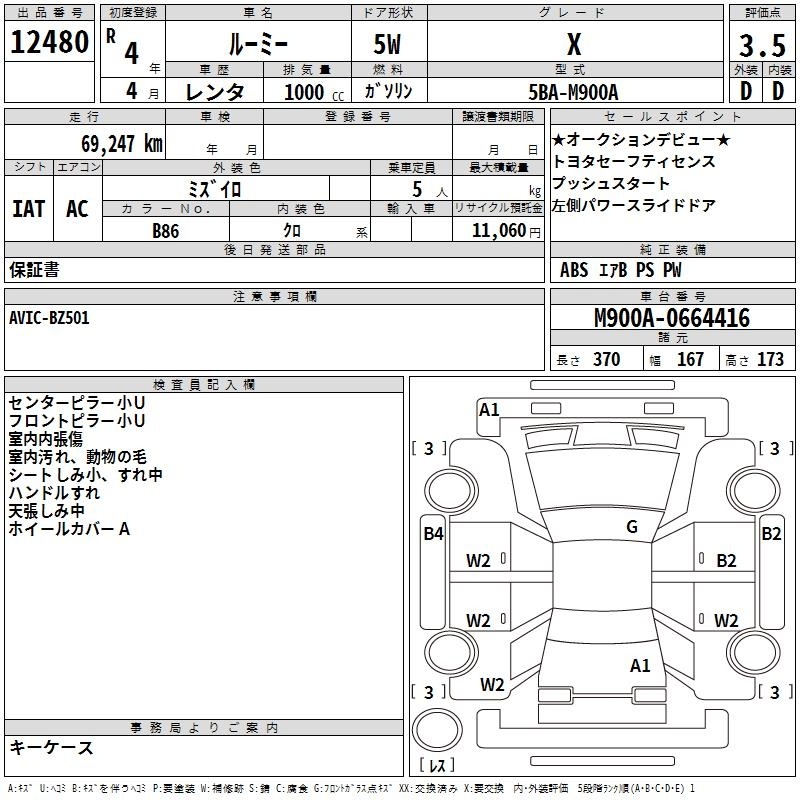Select the office notice キーケース
This screenshot has height=800, width=800.
[51, 748]
